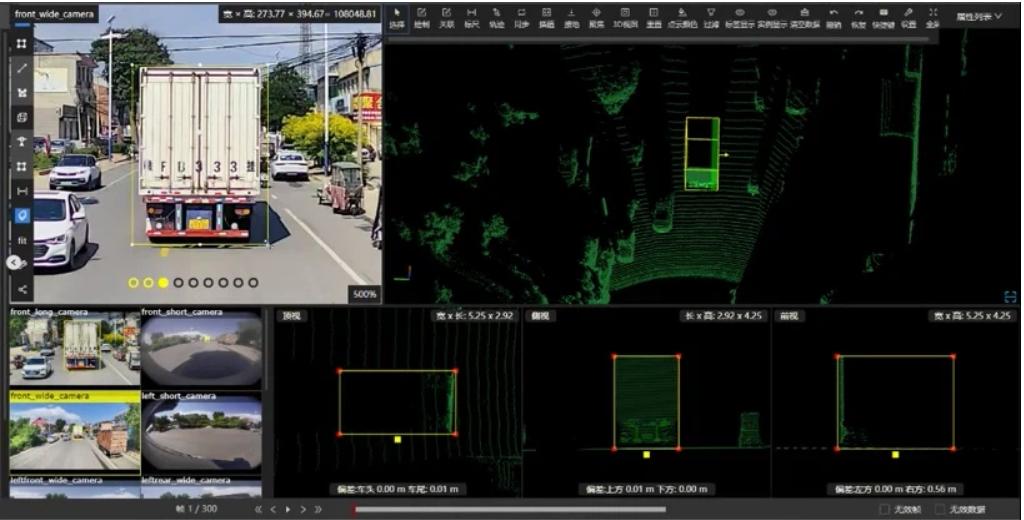
Task: Click the 过滤 filter funnel icon
Action: pos(711,18)
